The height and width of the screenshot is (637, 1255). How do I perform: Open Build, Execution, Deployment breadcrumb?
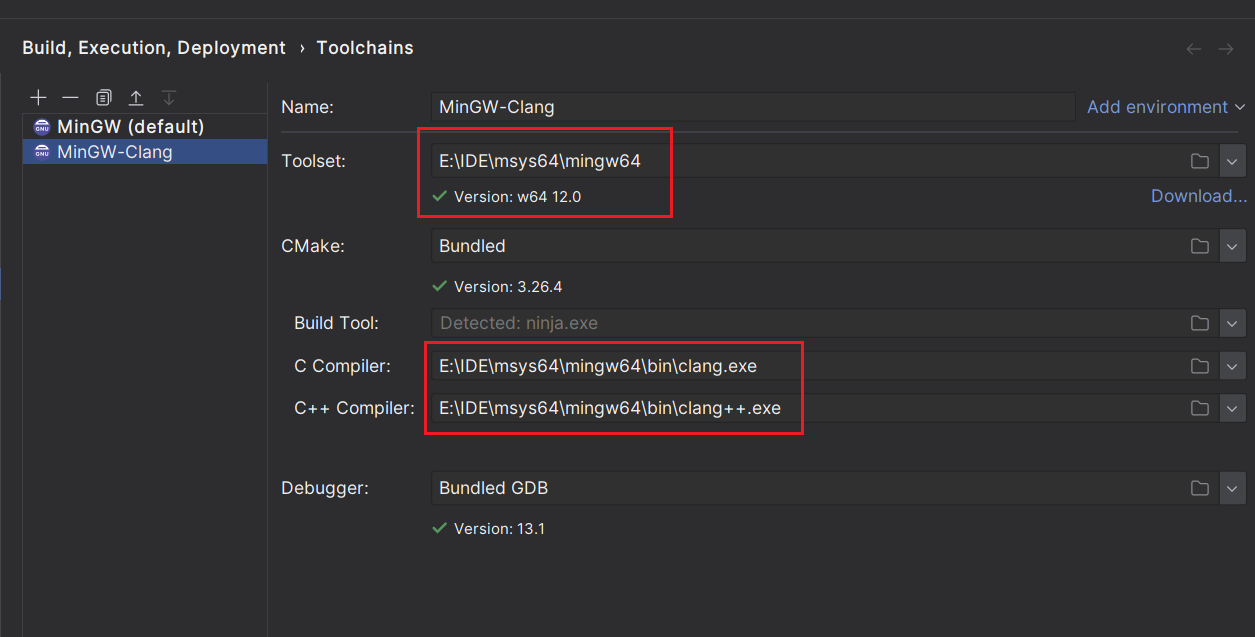(154, 48)
